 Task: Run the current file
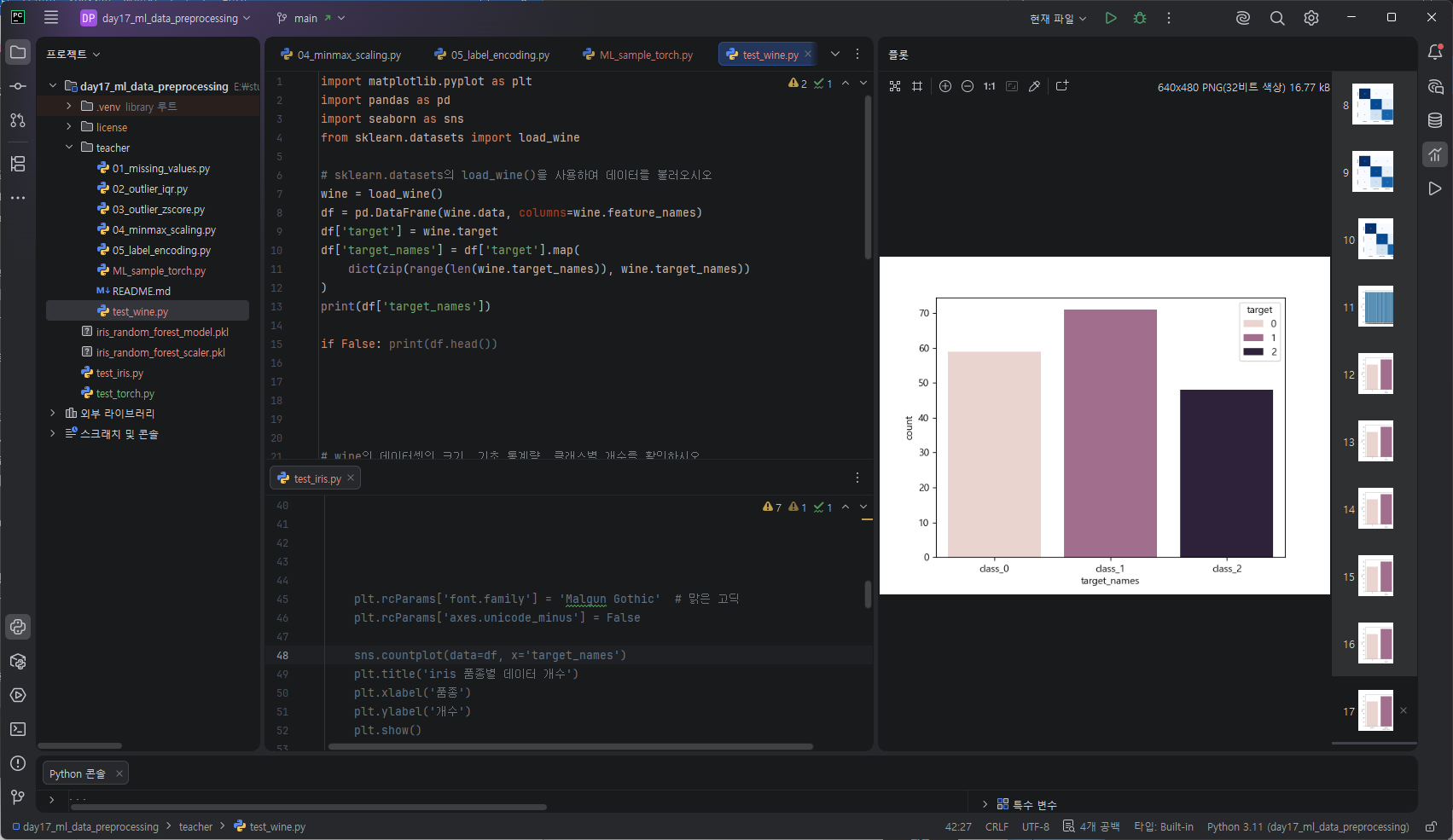pos(1111,18)
